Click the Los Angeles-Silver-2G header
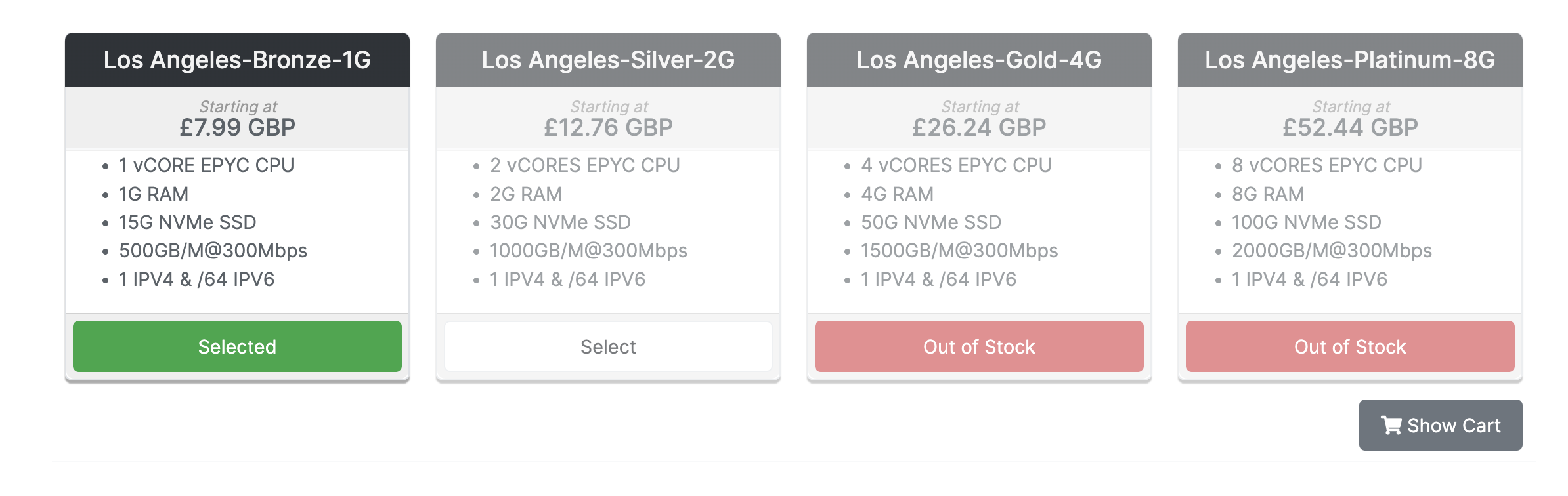The height and width of the screenshot is (496, 1568). [608, 60]
